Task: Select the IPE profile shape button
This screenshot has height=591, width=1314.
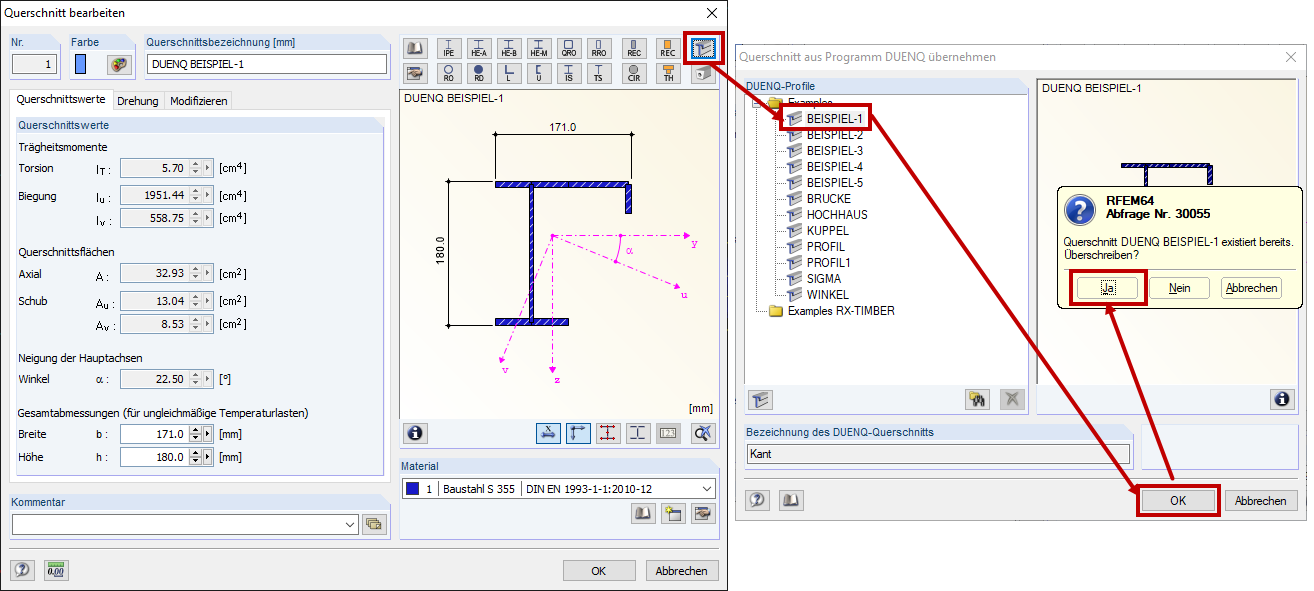Action: point(448,48)
